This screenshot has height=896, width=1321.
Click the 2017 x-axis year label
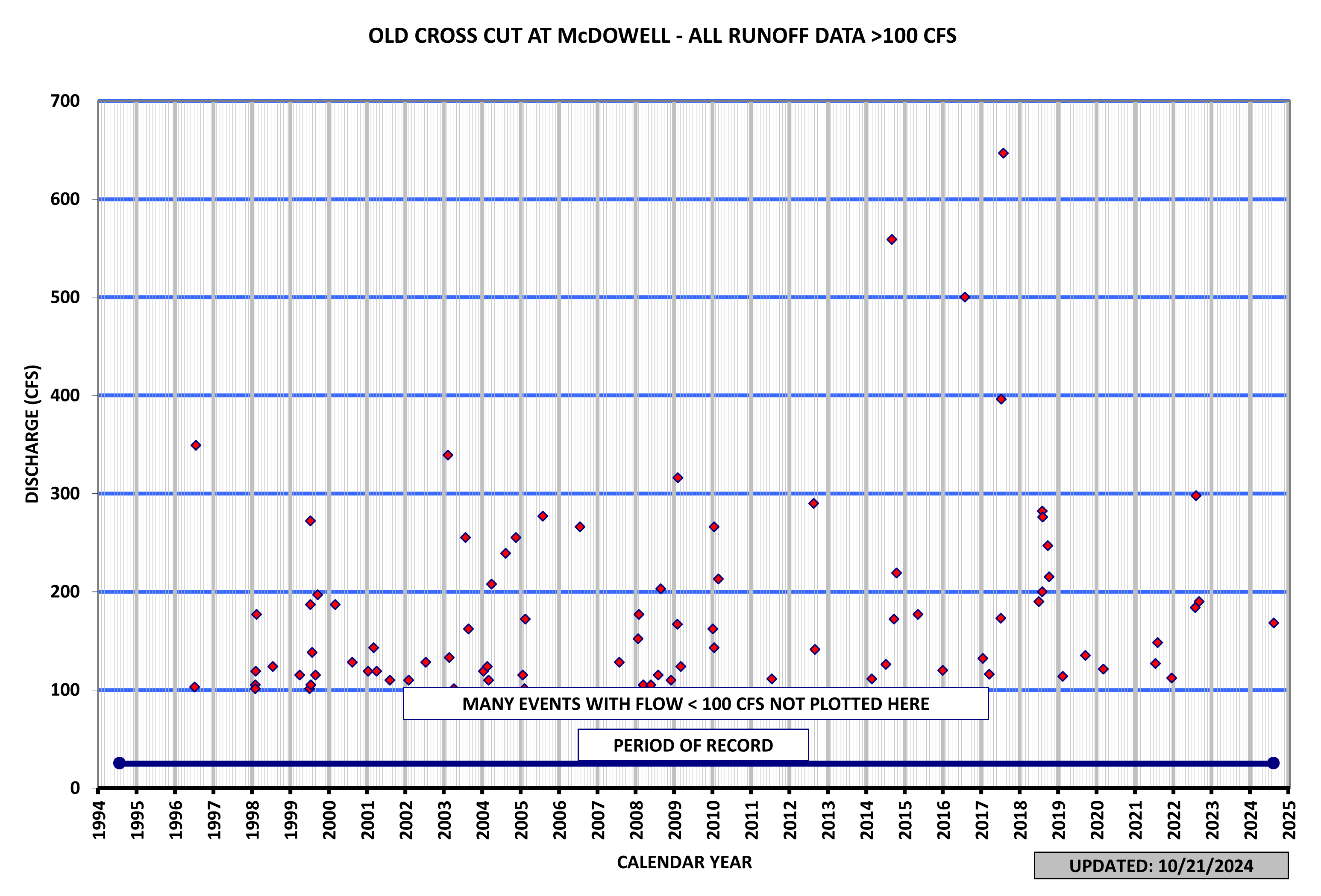(982, 819)
